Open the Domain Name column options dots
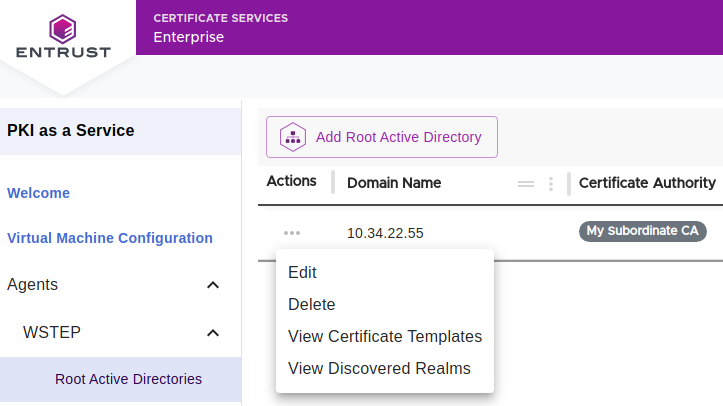 click(x=550, y=184)
